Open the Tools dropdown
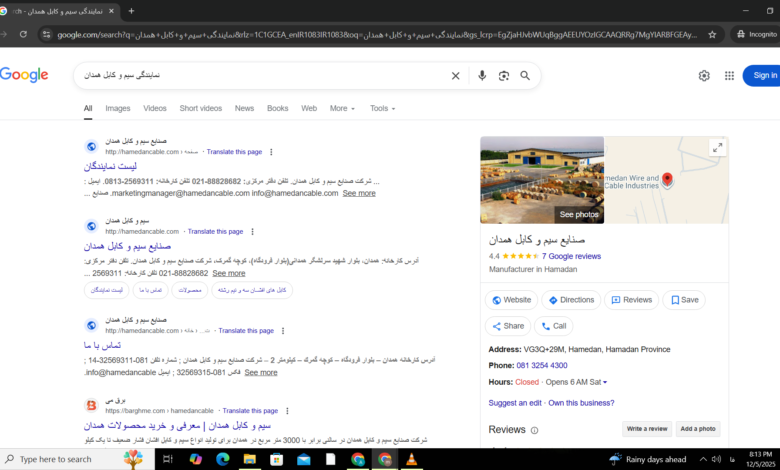 [383, 108]
